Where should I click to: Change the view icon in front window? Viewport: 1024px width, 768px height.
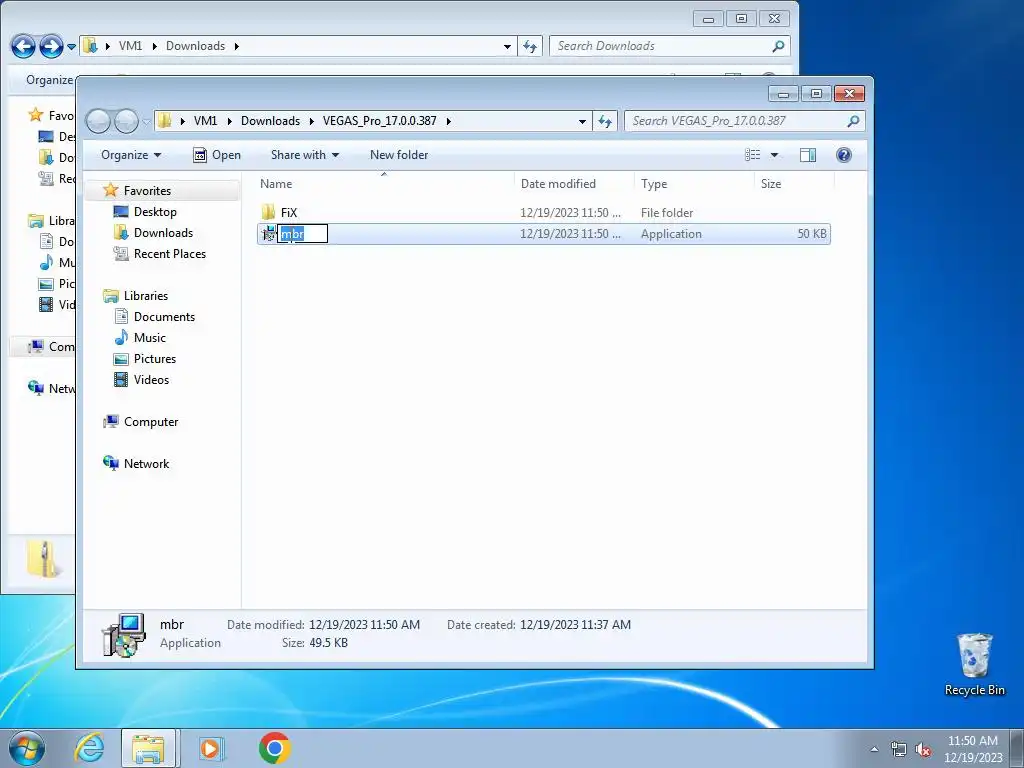pyautogui.click(x=752, y=155)
